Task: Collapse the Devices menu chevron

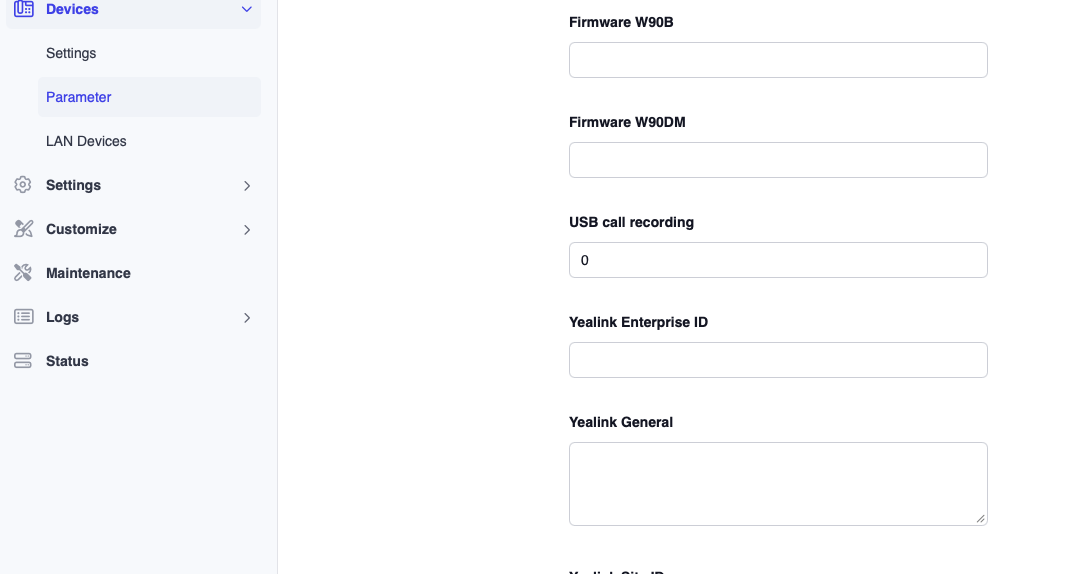Action: (247, 9)
